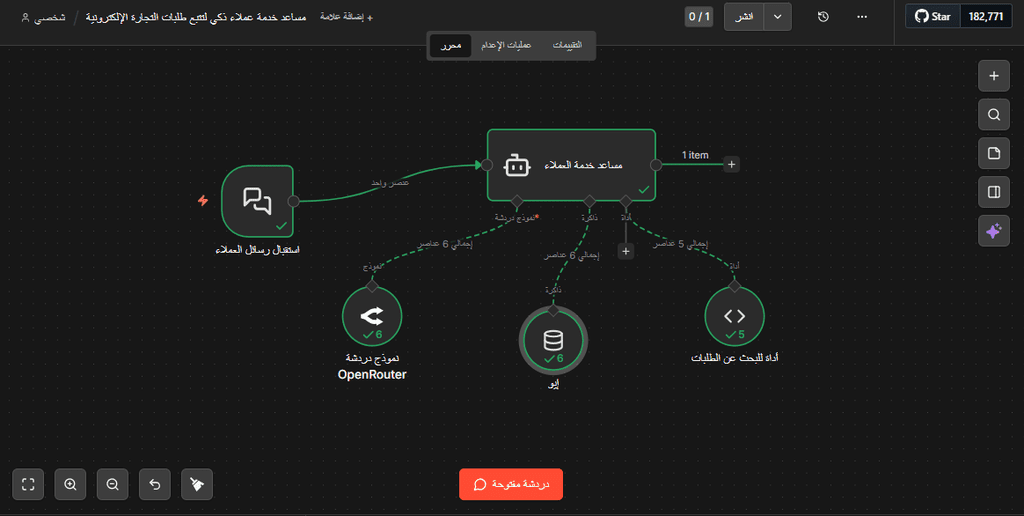This screenshot has width=1024, height=516.
Task: Expand the publish button dropdown arrow
Action: click(x=778, y=17)
